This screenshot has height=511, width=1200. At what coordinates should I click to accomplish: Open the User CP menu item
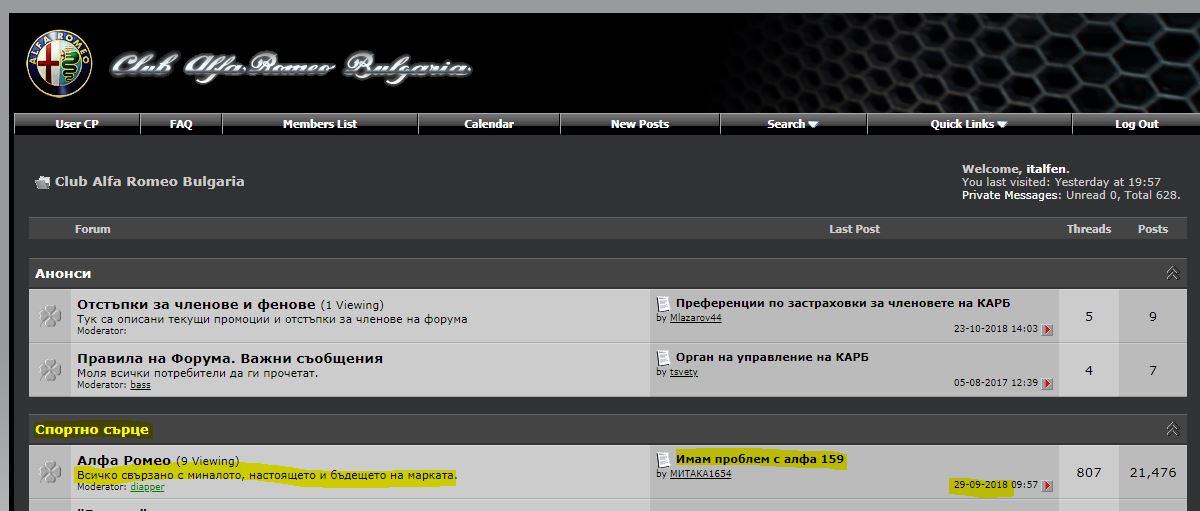(77, 124)
